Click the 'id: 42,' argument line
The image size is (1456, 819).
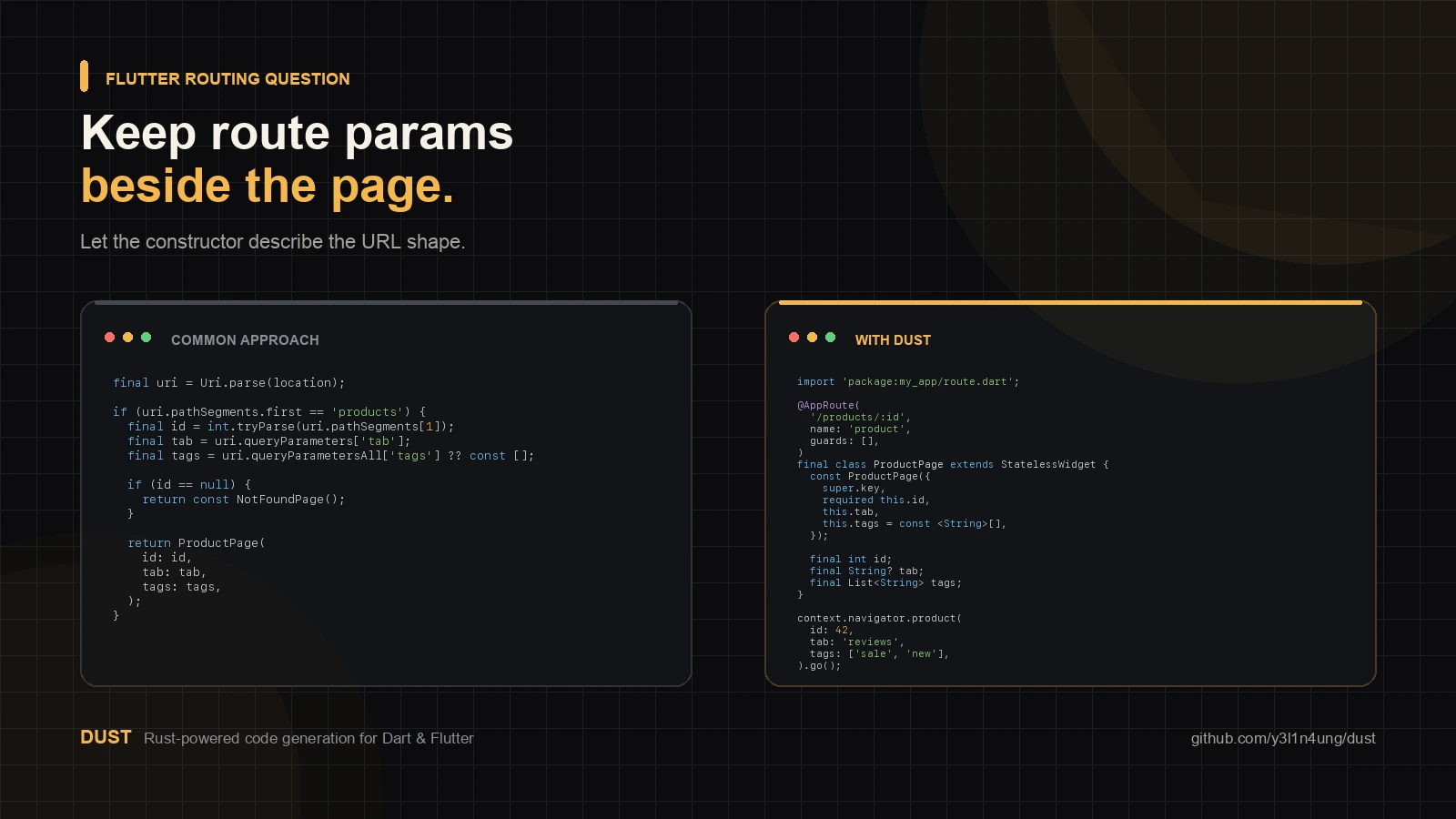pyautogui.click(x=832, y=631)
